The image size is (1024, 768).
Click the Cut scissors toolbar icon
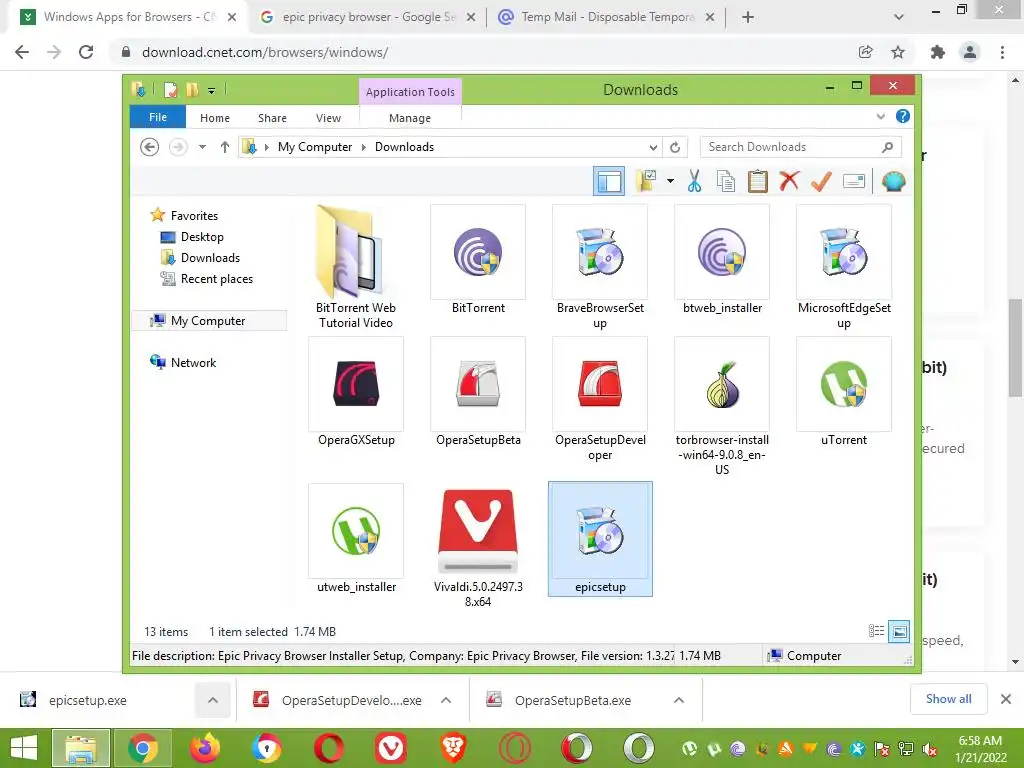(x=694, y=182)
